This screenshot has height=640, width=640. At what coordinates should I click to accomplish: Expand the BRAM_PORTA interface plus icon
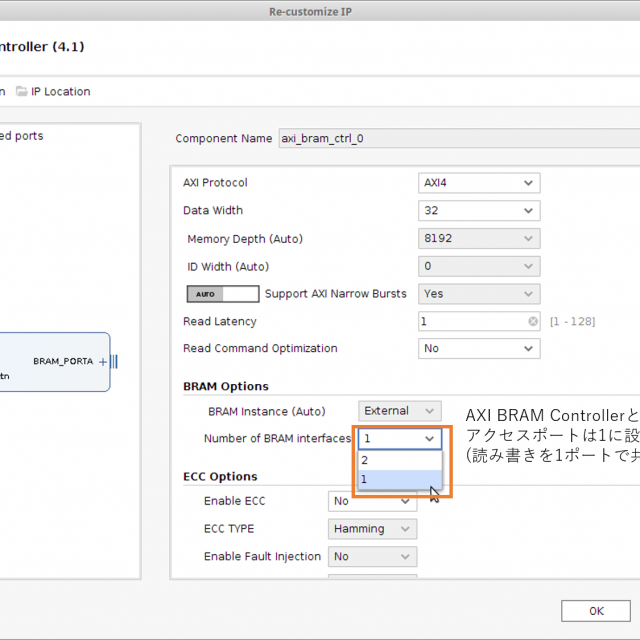click(103, 361)
